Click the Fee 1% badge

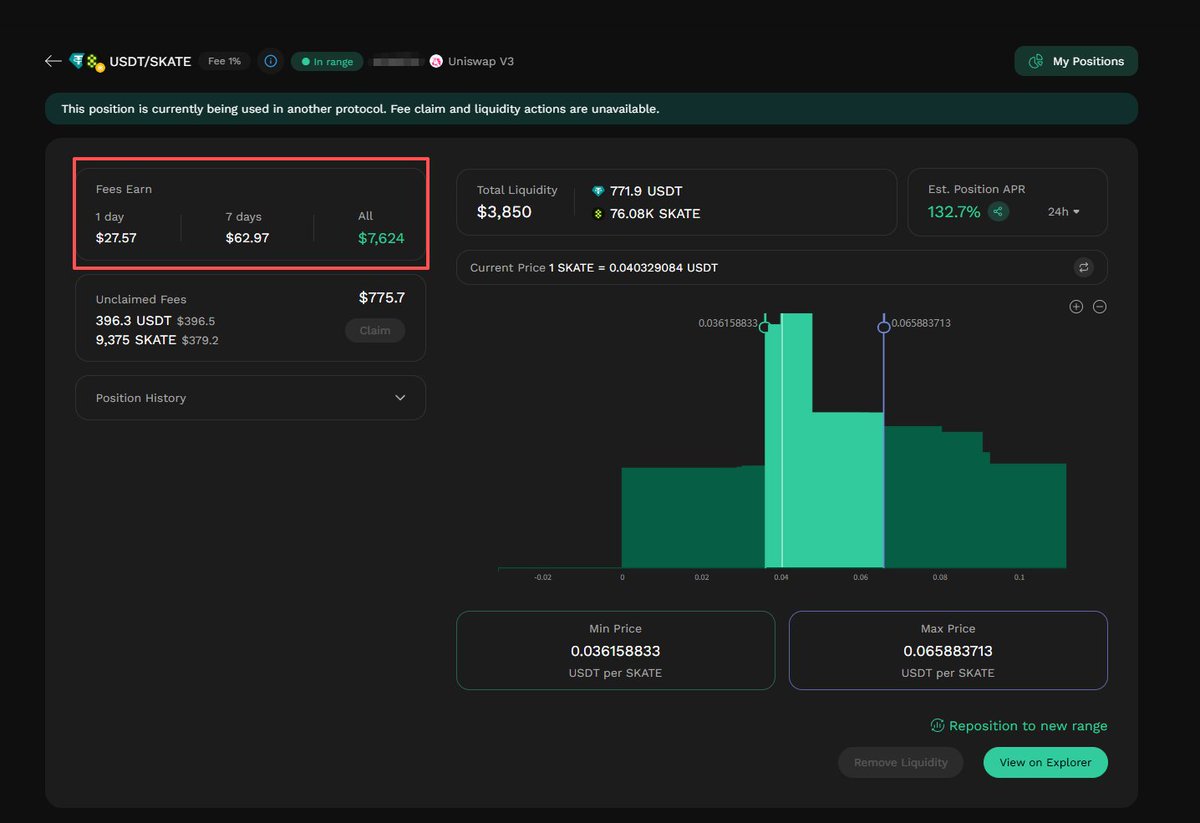224,61
